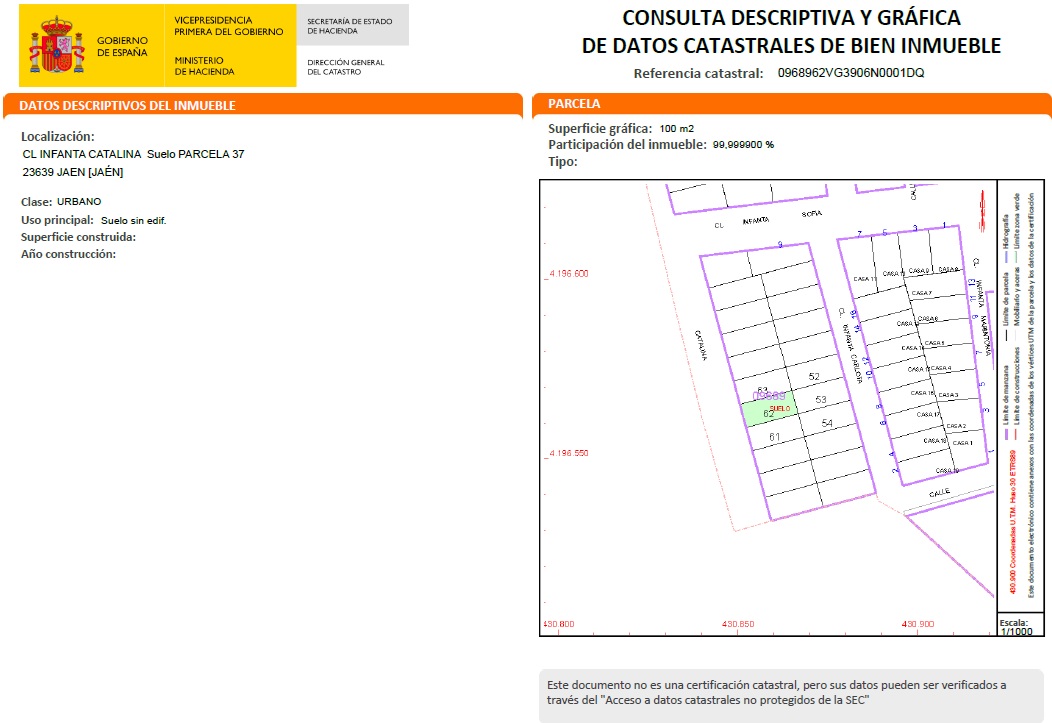Viewport: 1052px width, 723px height.
Task: Click the Secretaría de Estado de Hacienda box
Action: [x=352, y=25]
